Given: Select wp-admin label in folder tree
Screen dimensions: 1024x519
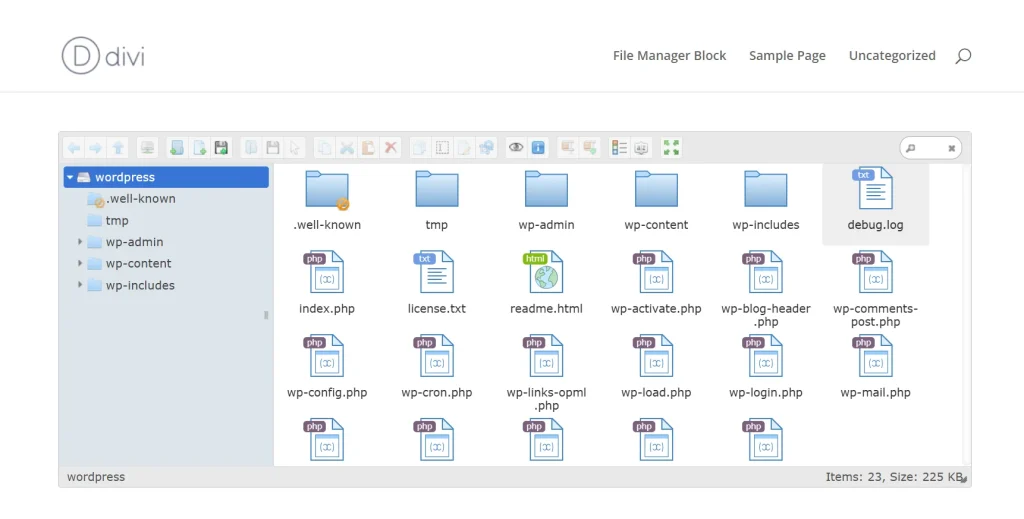Looking at the screenshot, I should (135, 242).
